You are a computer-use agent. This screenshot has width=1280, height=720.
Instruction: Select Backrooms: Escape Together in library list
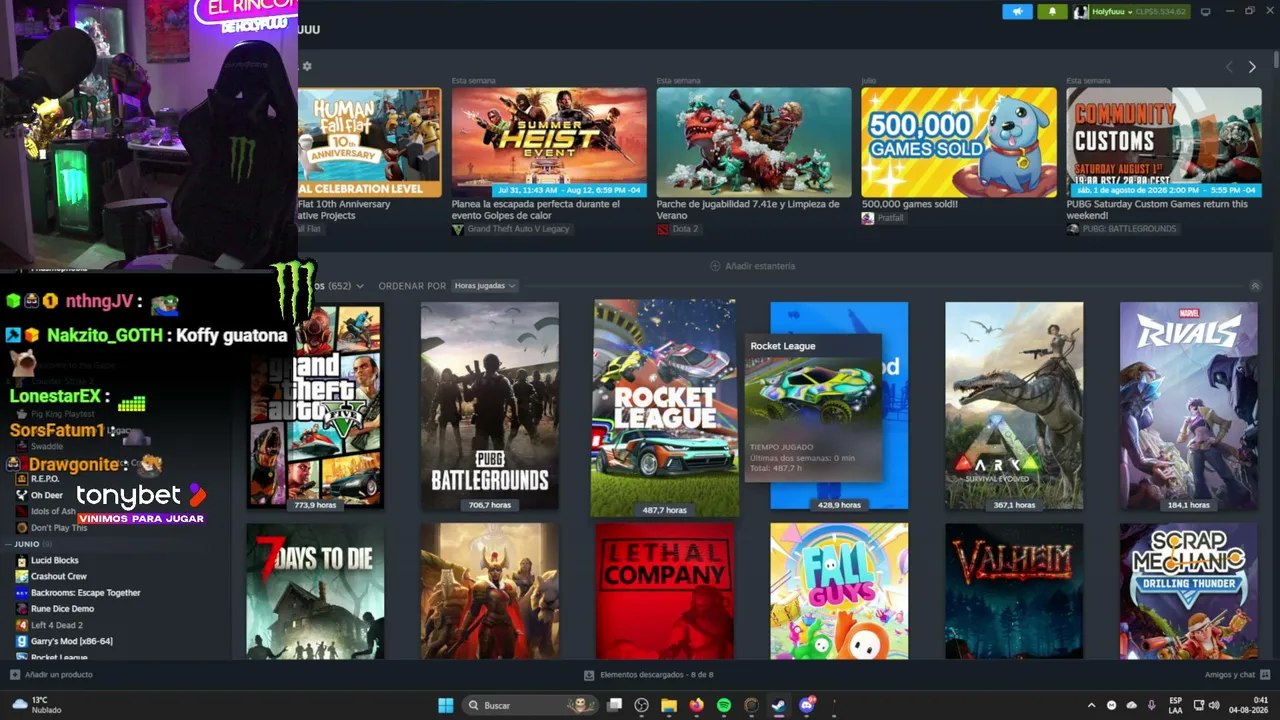[x=85, y=593]
